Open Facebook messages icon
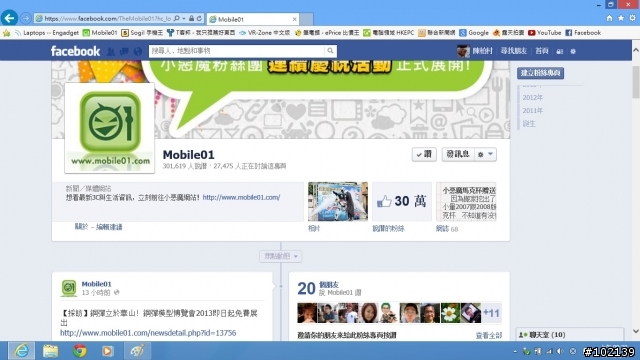The width and height of the screenshot is (640, 360). tap(124, 51)
